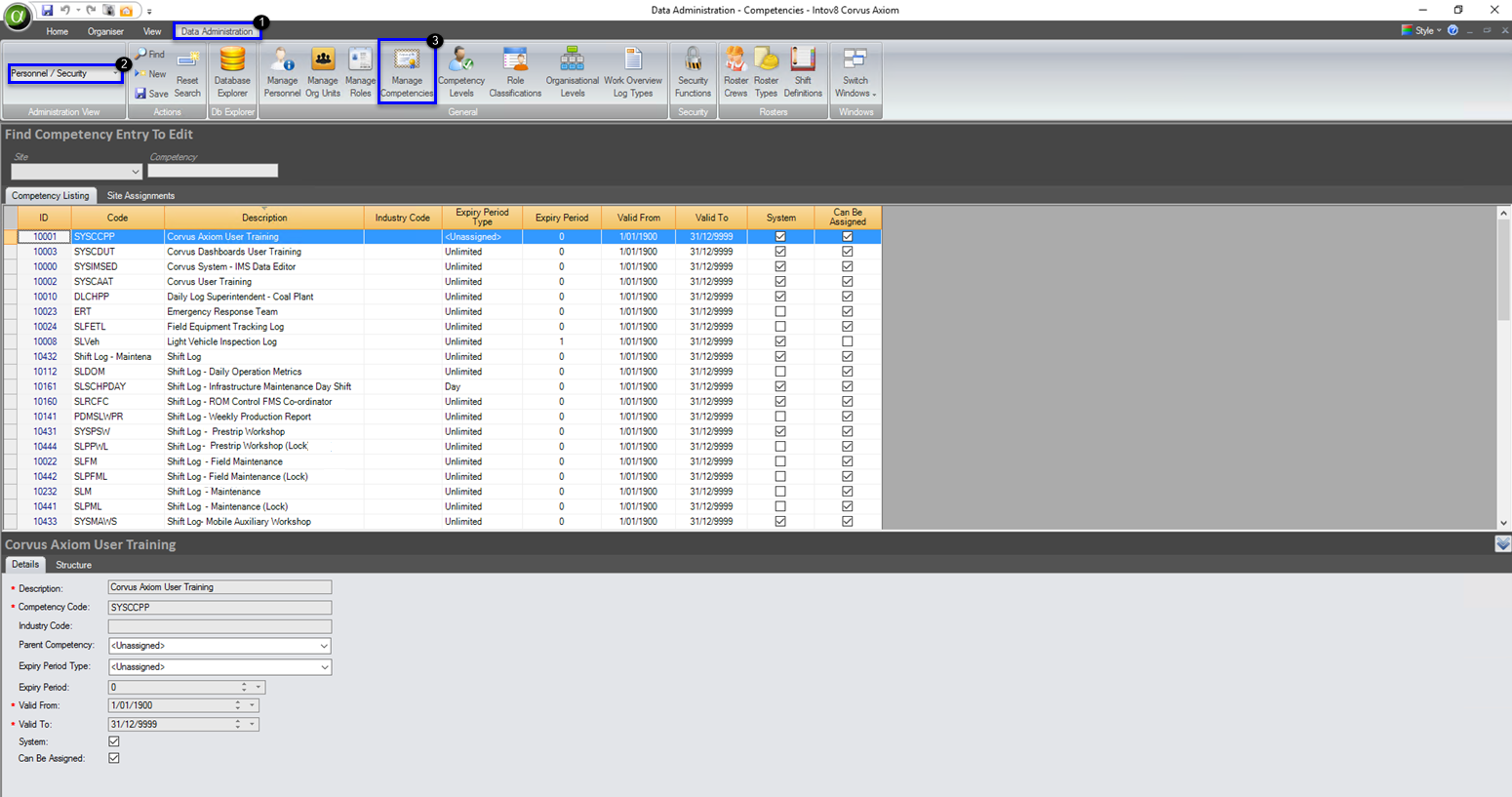
Task: Open Manage Roles
Action: click(360, 73)
